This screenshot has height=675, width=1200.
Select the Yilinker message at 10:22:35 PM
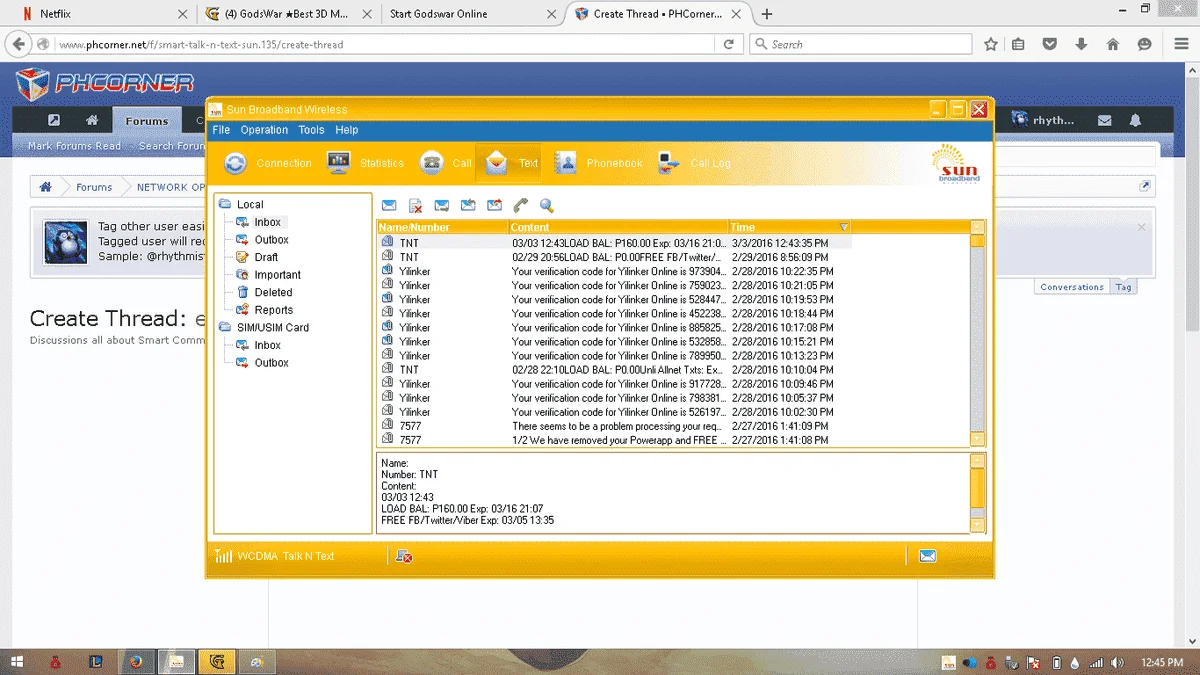[x=614, y=271]
